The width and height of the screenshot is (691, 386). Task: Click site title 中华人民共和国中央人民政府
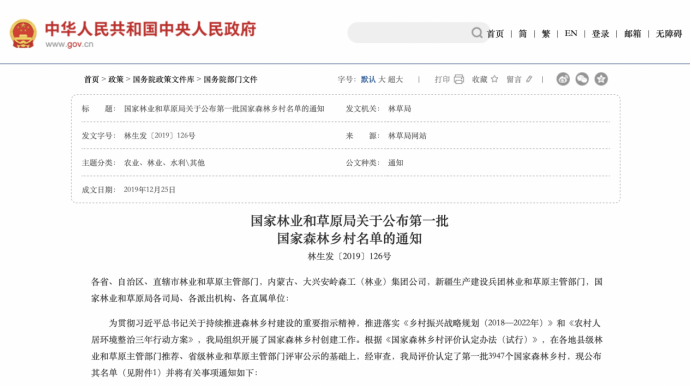tap(151, 29)
